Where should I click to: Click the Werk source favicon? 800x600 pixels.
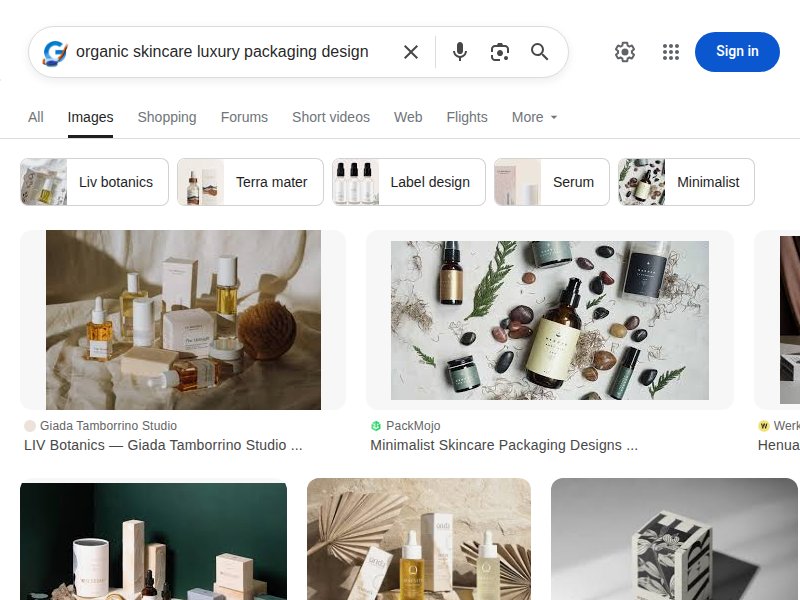pos(765,425)
